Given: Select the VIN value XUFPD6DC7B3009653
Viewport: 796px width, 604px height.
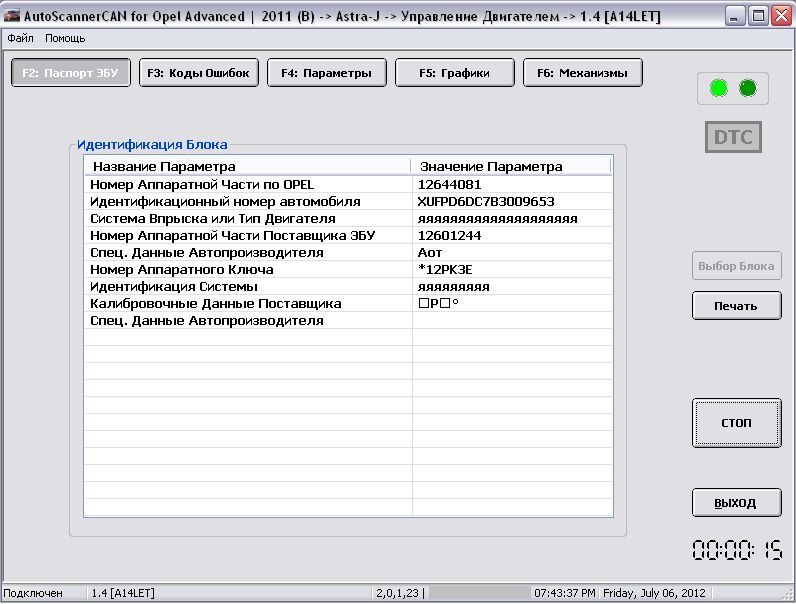Looking at the screenshot, I should pos(486,202).
